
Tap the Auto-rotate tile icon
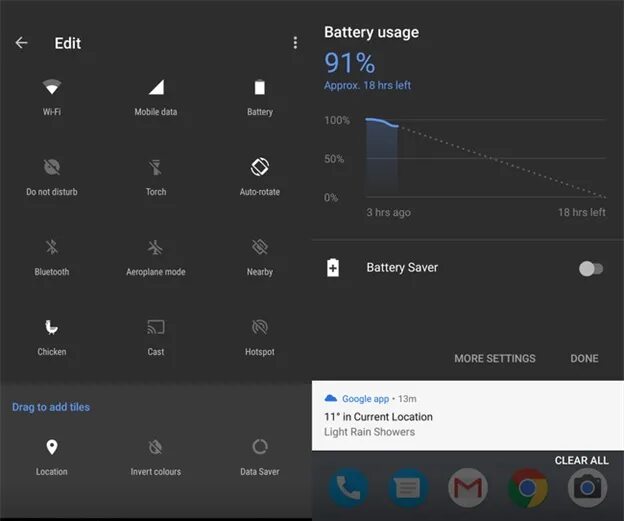pyautogui.click(x=259, y=167)
